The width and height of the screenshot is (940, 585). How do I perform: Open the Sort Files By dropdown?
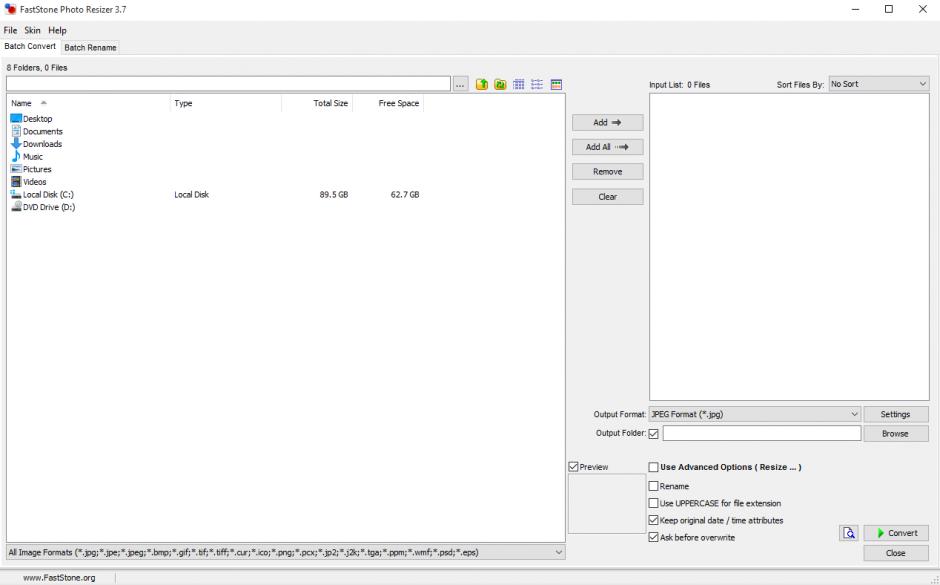pyautogui.click(x=879, y=85)
